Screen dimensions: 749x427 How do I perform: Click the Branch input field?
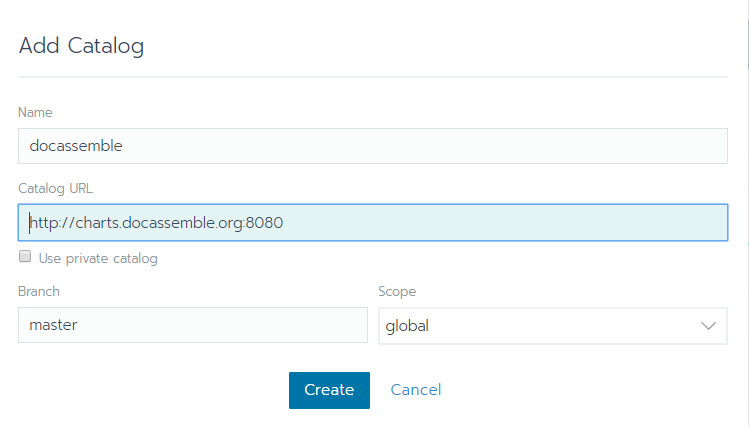192,325
